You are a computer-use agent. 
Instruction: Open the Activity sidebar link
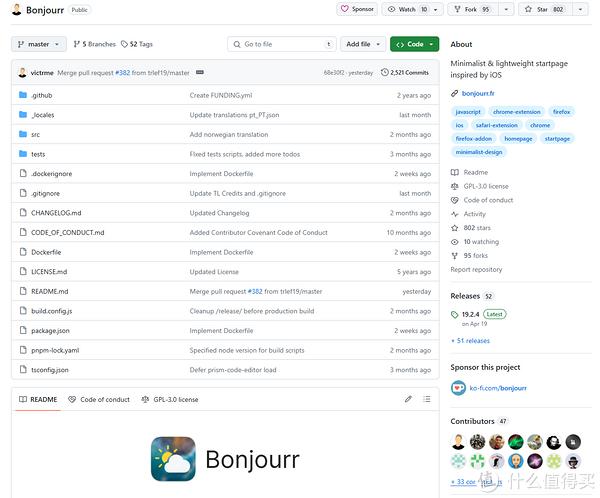(468, 214)
